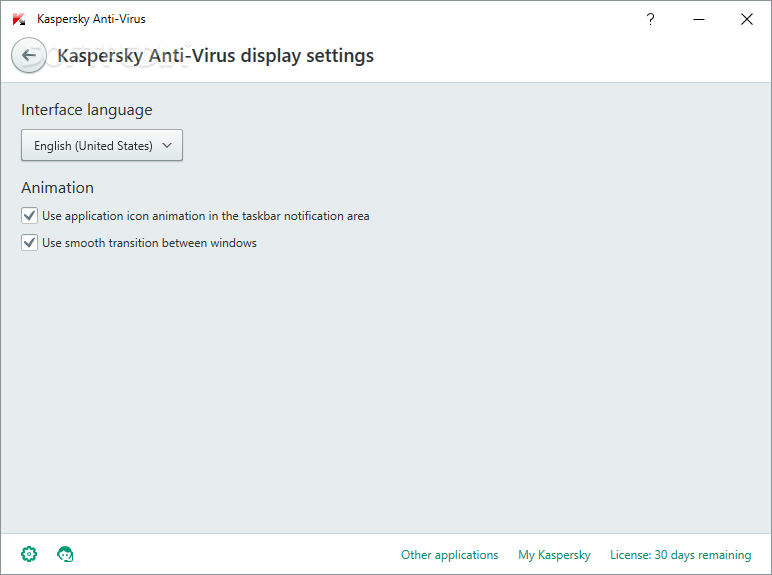The width and height of the screenshot is (772, 575).
Task: Click the Kaspersky logo in title bar
Action: 19,19
